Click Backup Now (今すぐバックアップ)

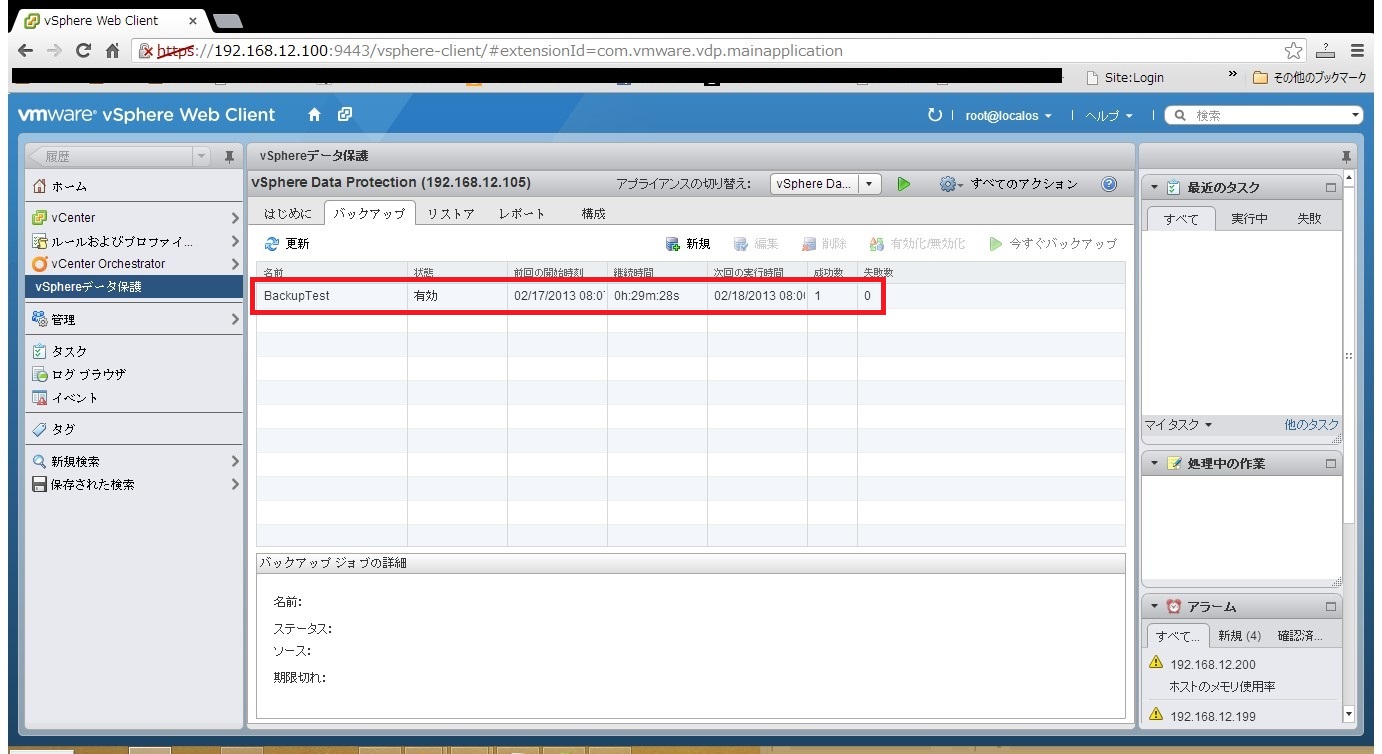coord(1053,244)
